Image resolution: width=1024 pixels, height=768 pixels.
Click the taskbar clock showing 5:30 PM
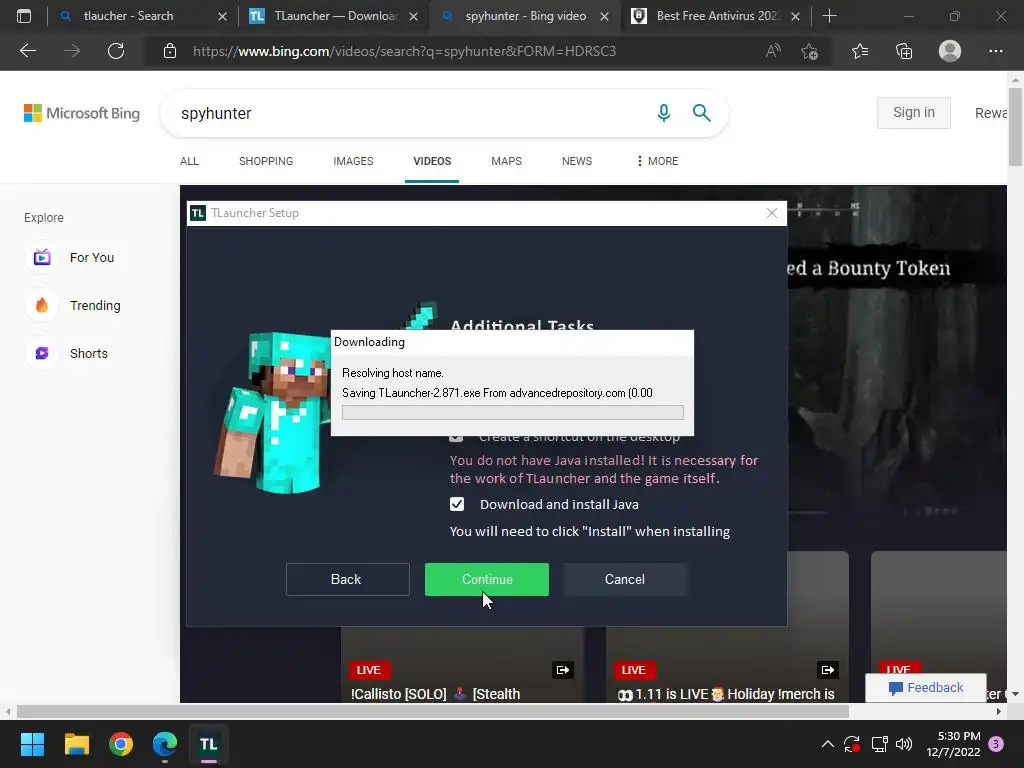click(x=953, y=744)
